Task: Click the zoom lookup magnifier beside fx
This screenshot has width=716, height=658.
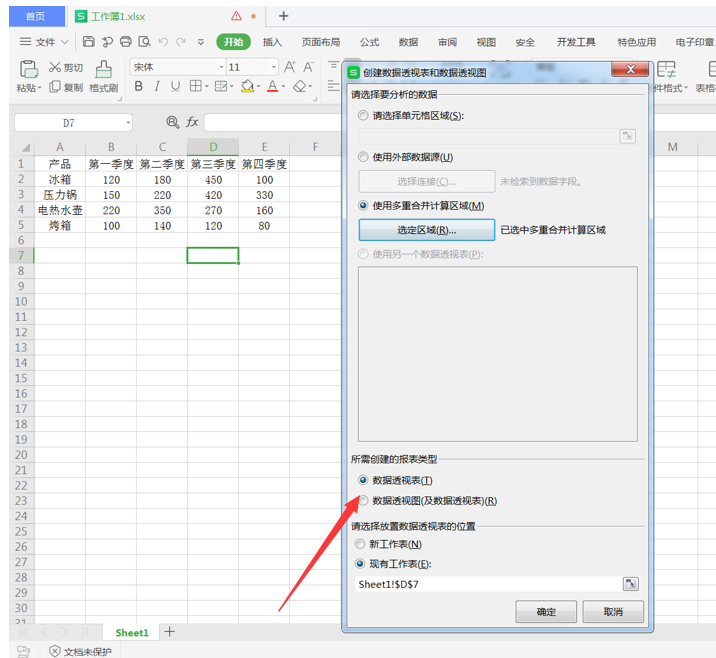Action: coord(172,122)
